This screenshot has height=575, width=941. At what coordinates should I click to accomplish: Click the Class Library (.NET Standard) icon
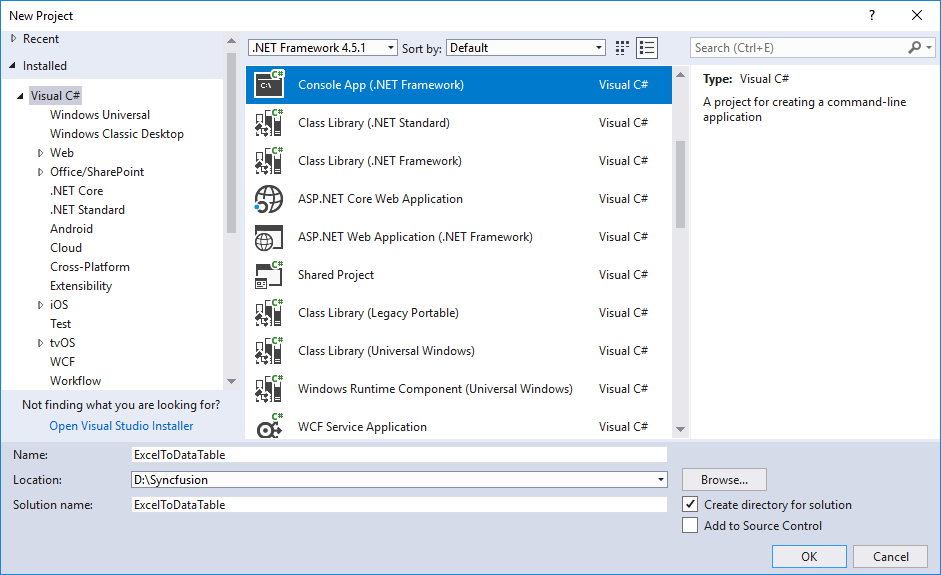[x=269, y=122]
